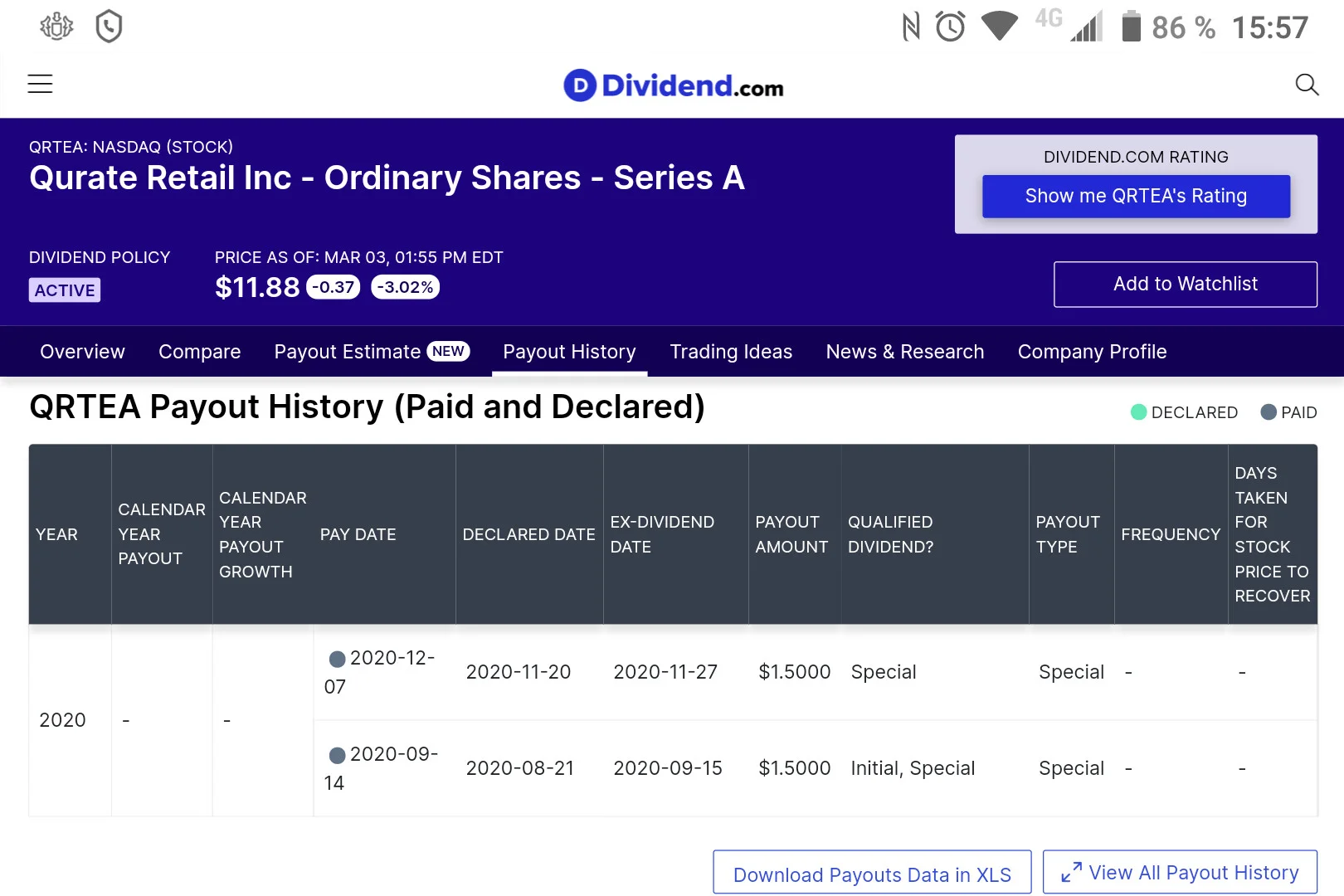Show me QRTEA's Rating button

[x=1136, y=196]
